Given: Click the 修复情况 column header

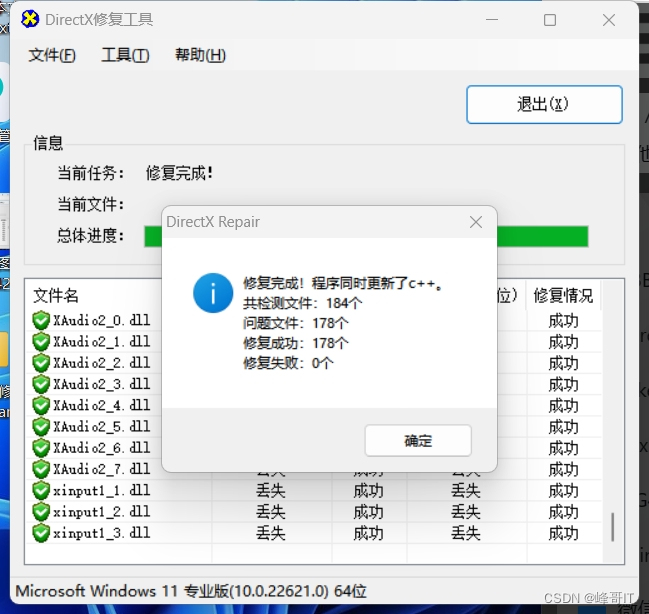Looking at the screenshot, I should click(563, 296).
